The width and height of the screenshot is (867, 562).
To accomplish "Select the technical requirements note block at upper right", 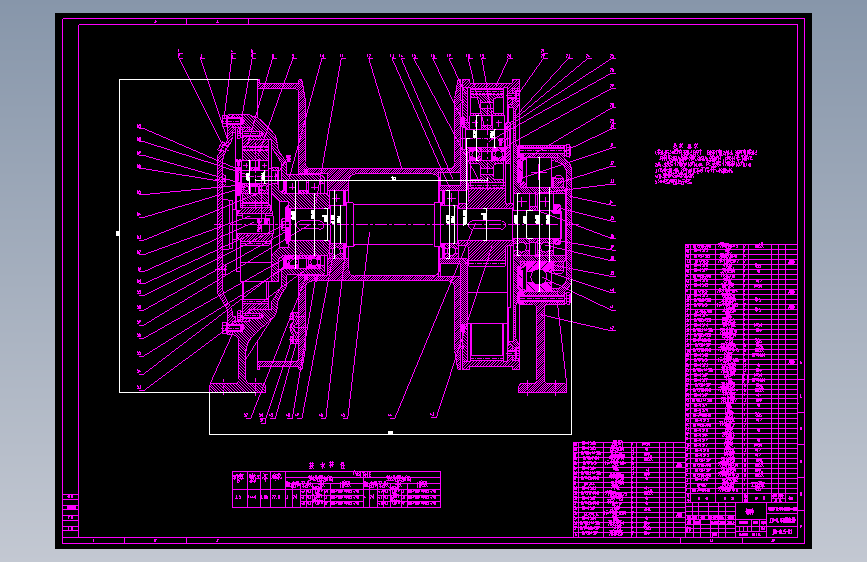I will 706,164.
